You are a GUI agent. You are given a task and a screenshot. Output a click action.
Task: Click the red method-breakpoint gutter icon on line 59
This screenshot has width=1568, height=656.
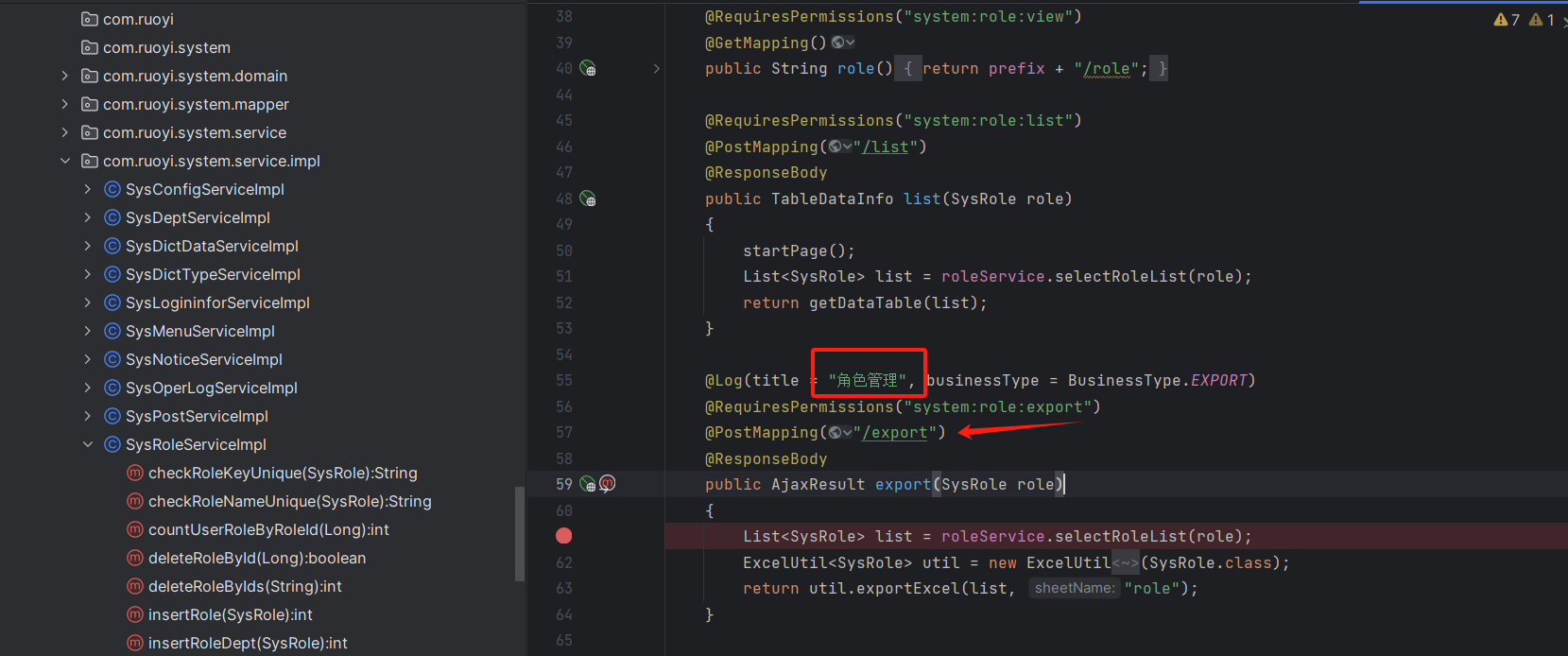(608, 484)
